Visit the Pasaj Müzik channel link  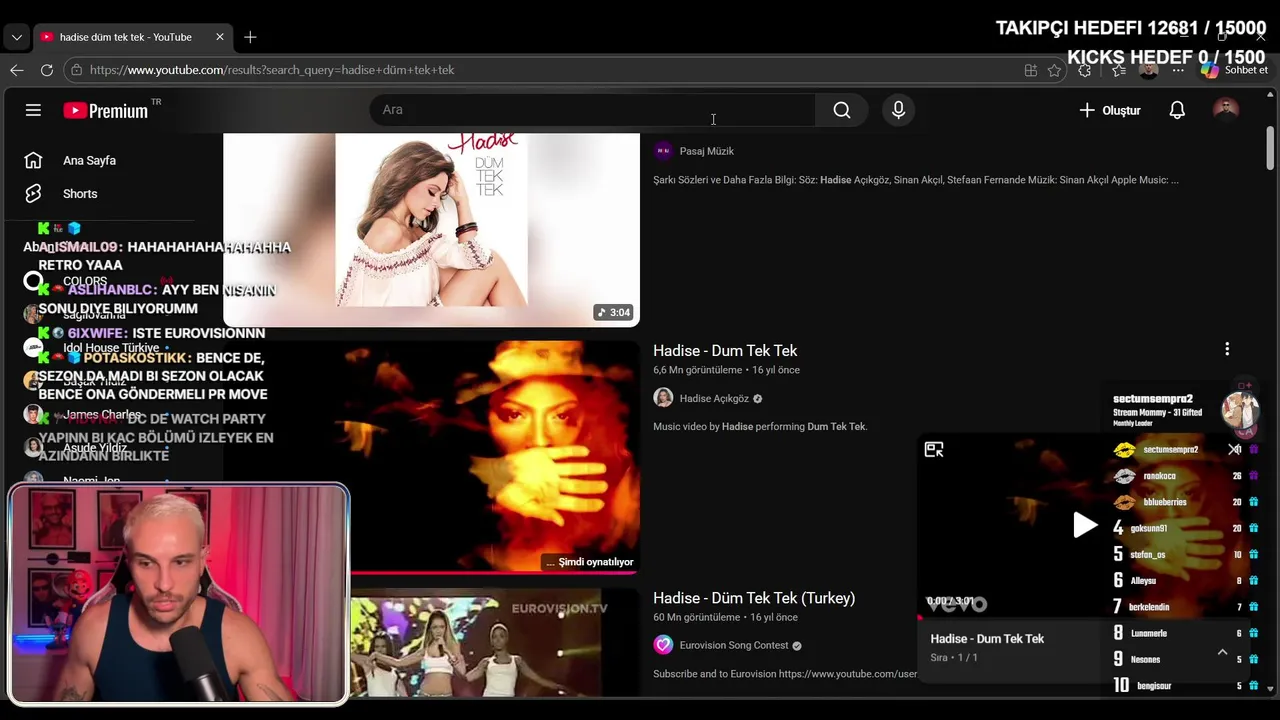tap(707, 151)
